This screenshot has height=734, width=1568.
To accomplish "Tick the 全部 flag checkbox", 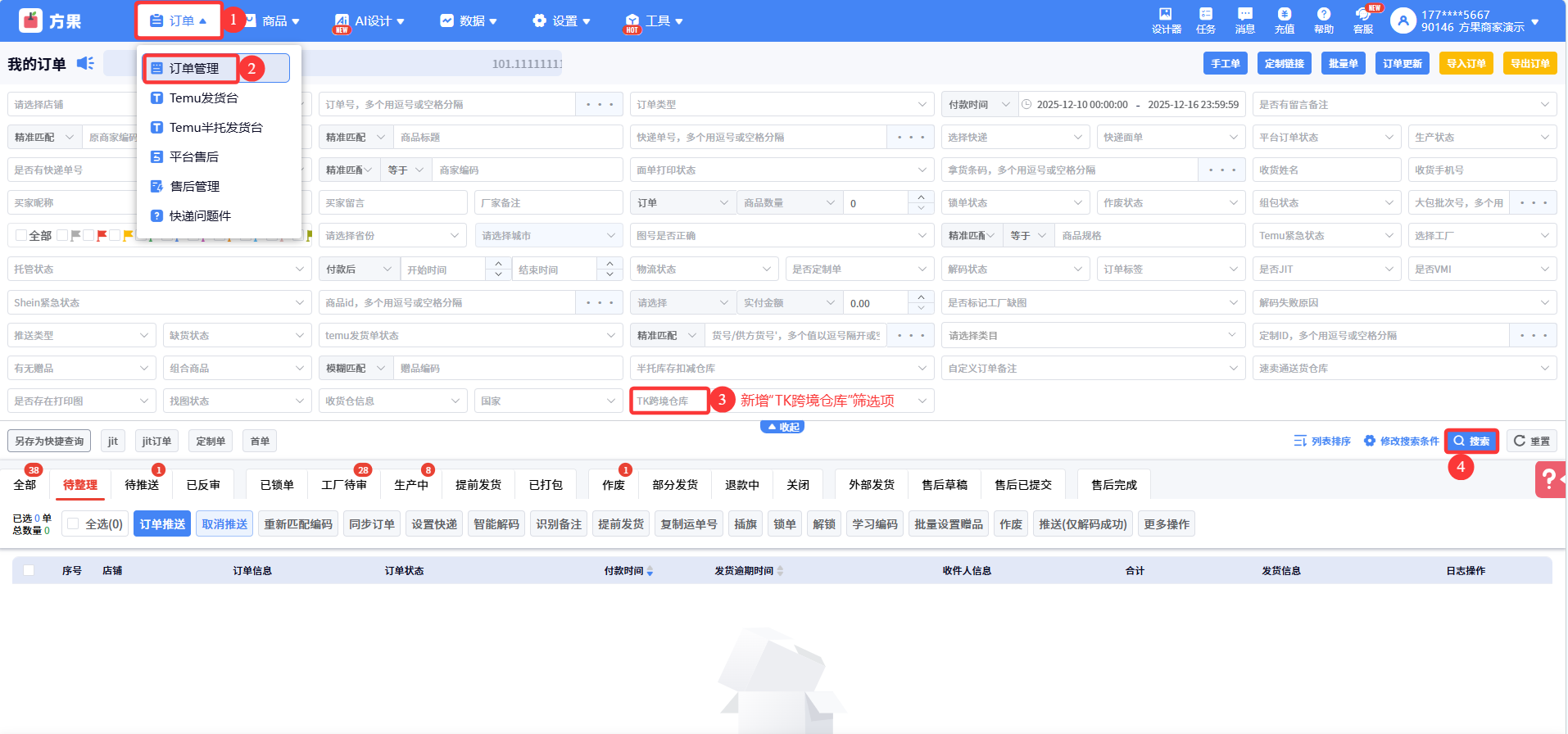I will tap(21, 235).
